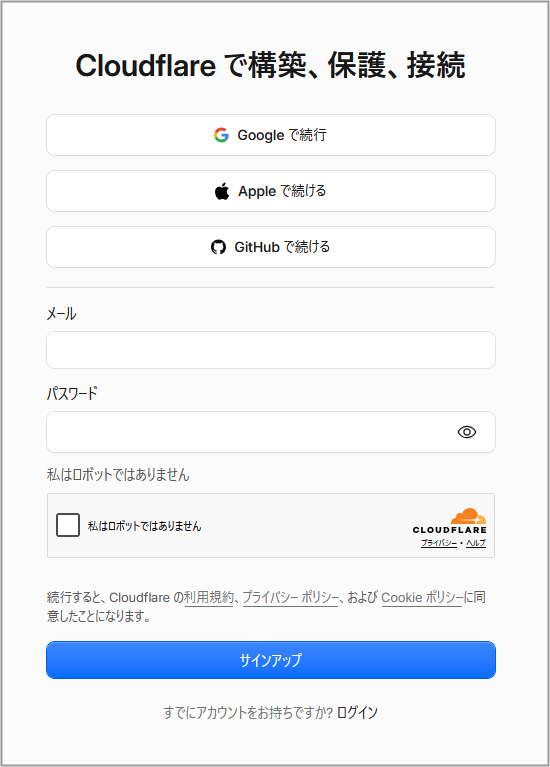Viewport: 550px width, 767px height.
Task: Continue with the Google で続行 text
Action: point(282,135)
